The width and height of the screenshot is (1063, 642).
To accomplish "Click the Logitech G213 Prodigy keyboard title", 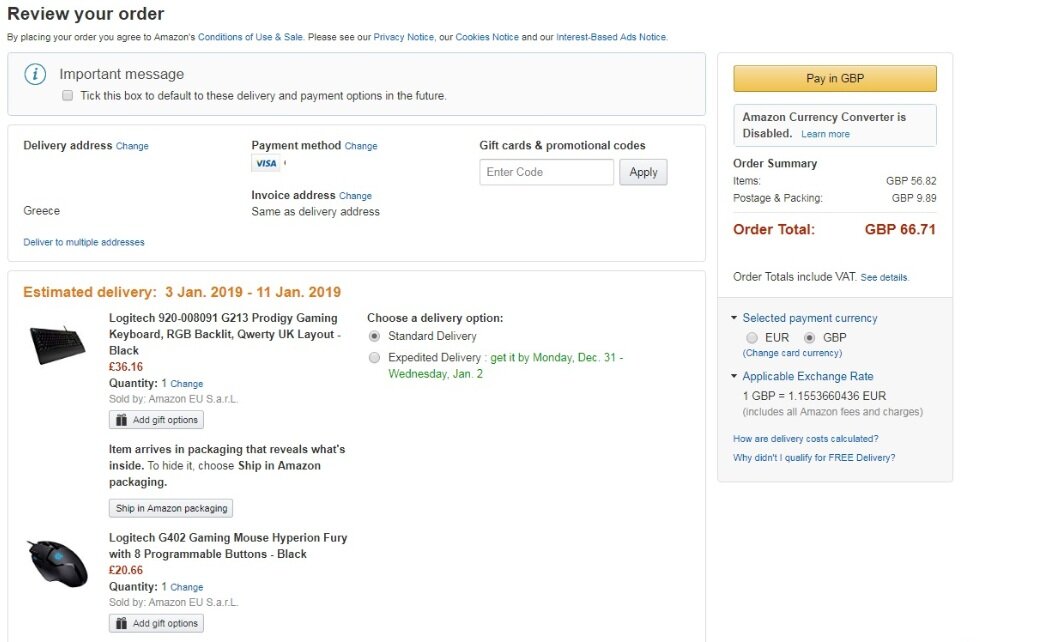I will [x=224, y=334].
